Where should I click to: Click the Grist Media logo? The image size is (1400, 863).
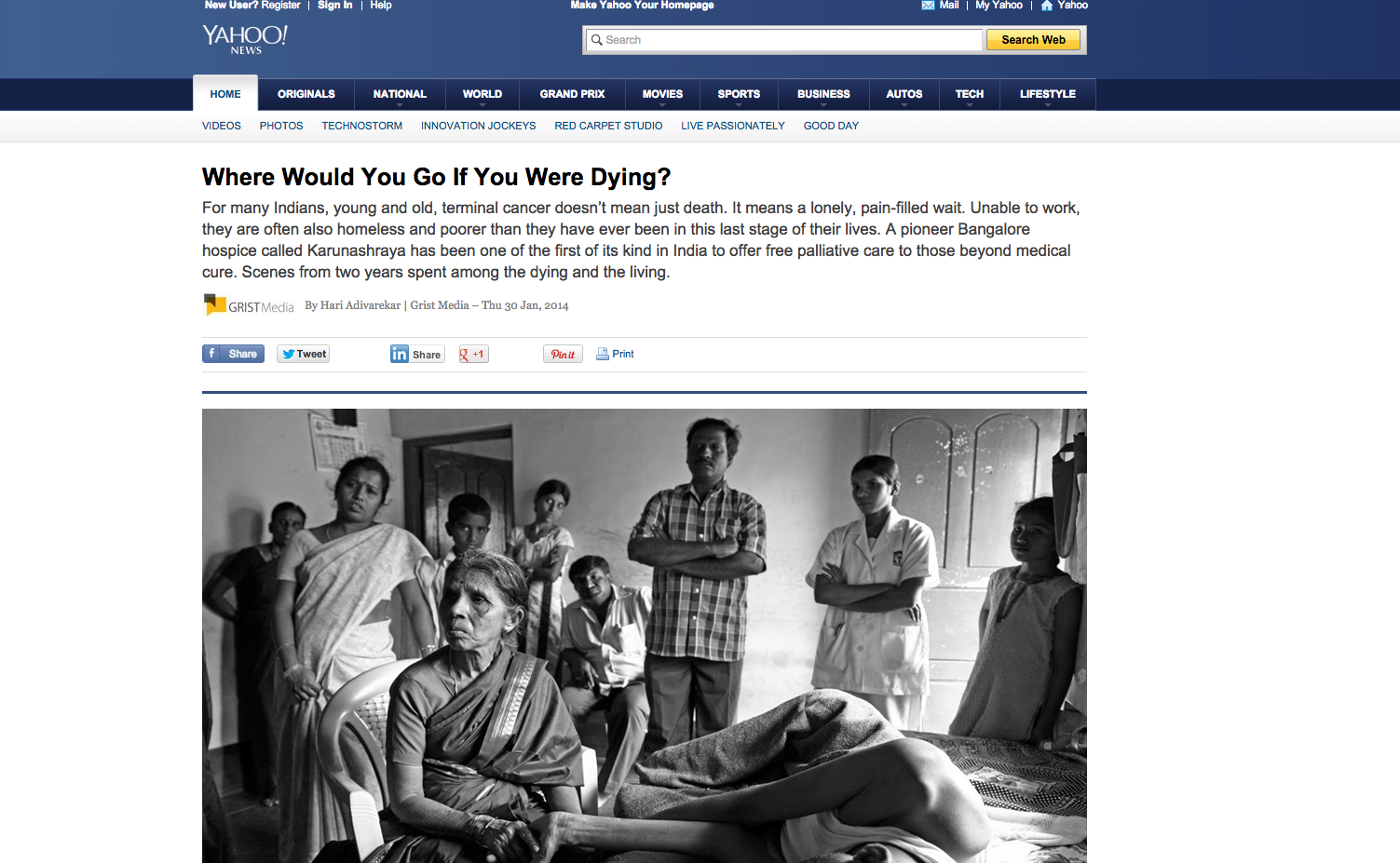point(249,305)
